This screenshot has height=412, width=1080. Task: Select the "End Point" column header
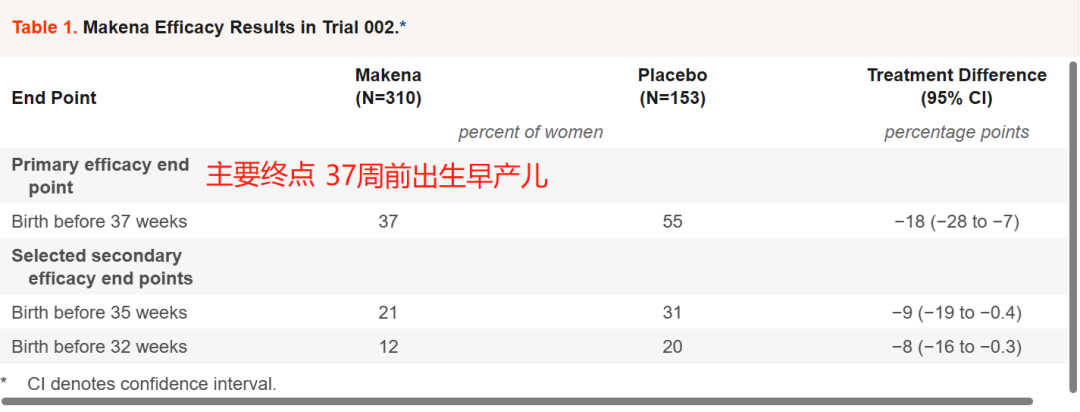click(54, 98)
